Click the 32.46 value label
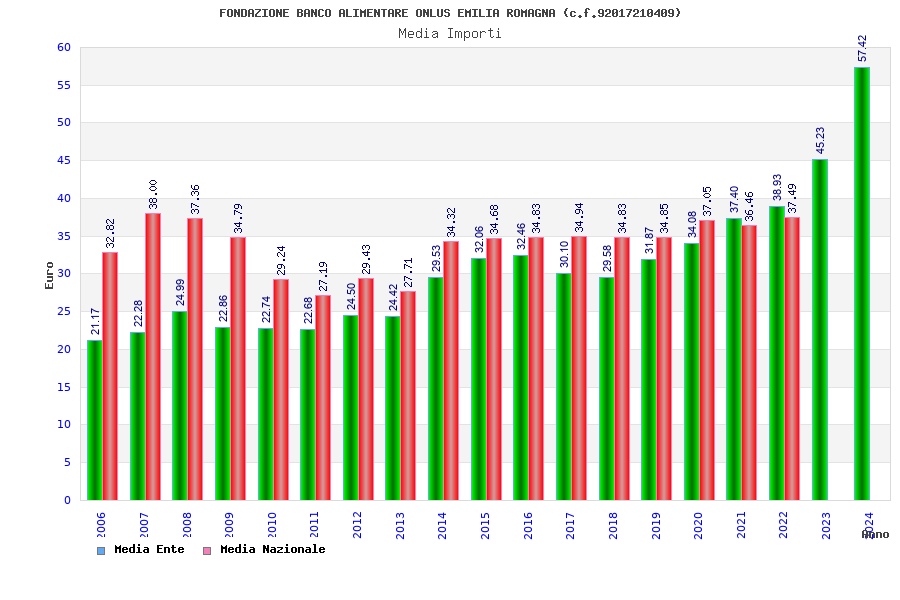Screen dimensions: 900x600 pyautogui.click(x=521, y=237)
